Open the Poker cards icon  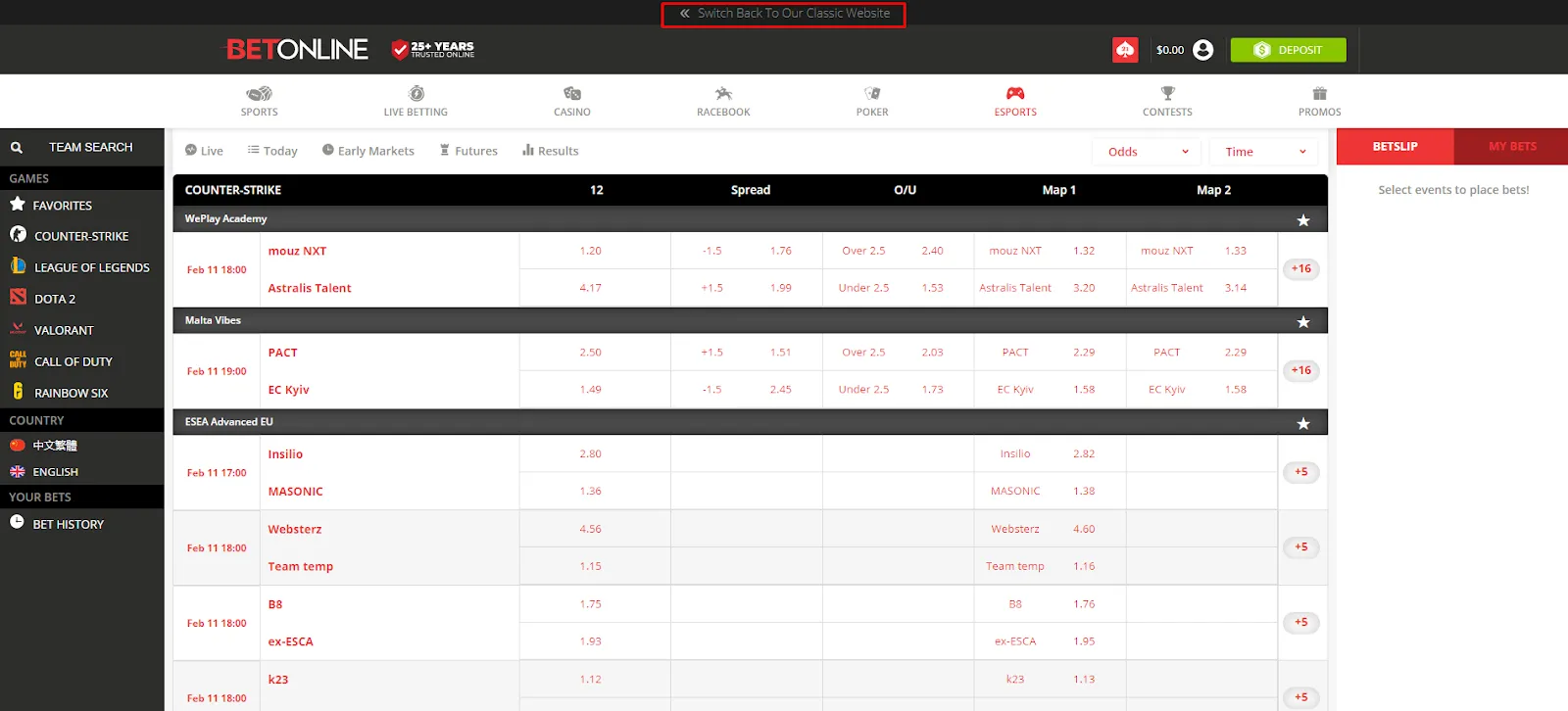(x=872, y=94)
